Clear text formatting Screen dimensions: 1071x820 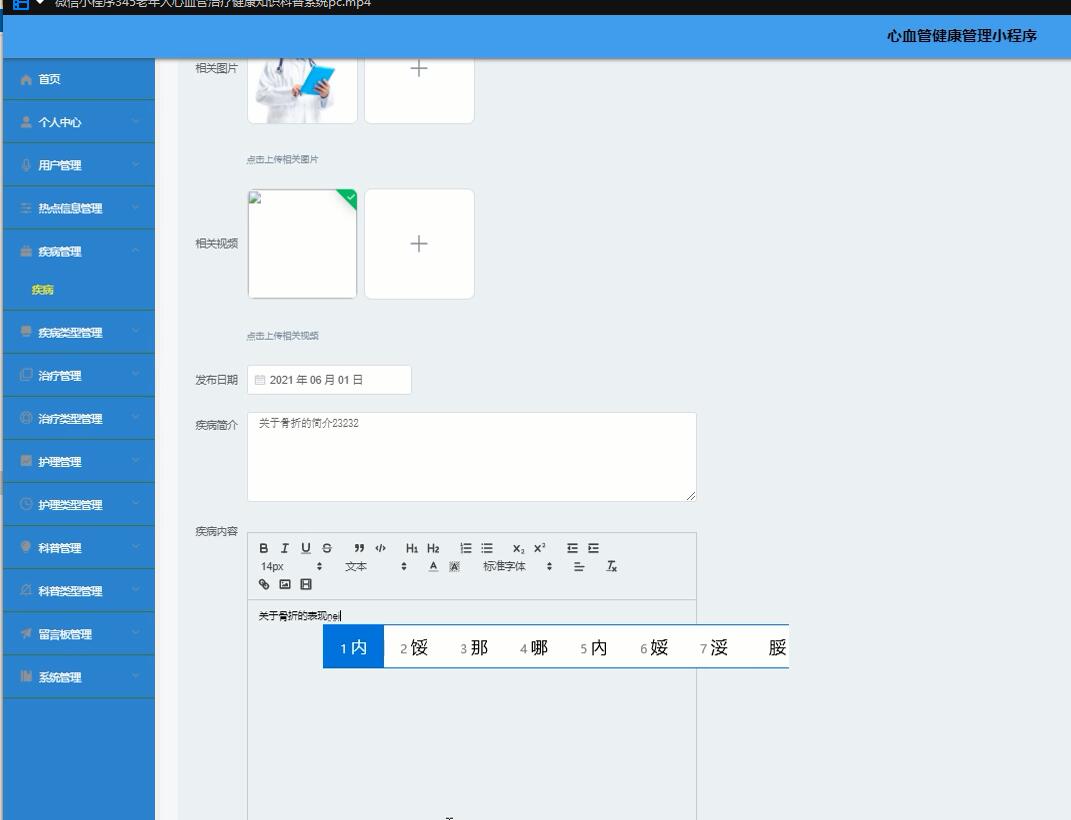[x=611, y=566]
